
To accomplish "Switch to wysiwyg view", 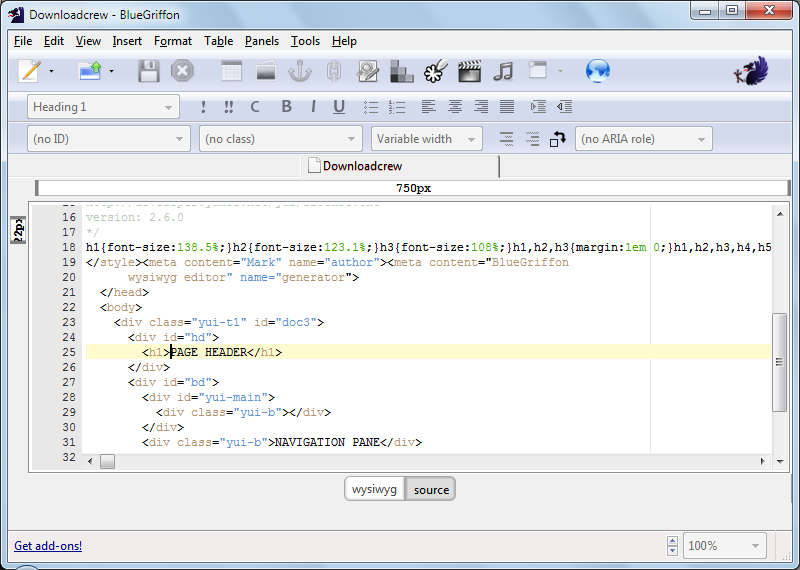I will click(374, 489).
